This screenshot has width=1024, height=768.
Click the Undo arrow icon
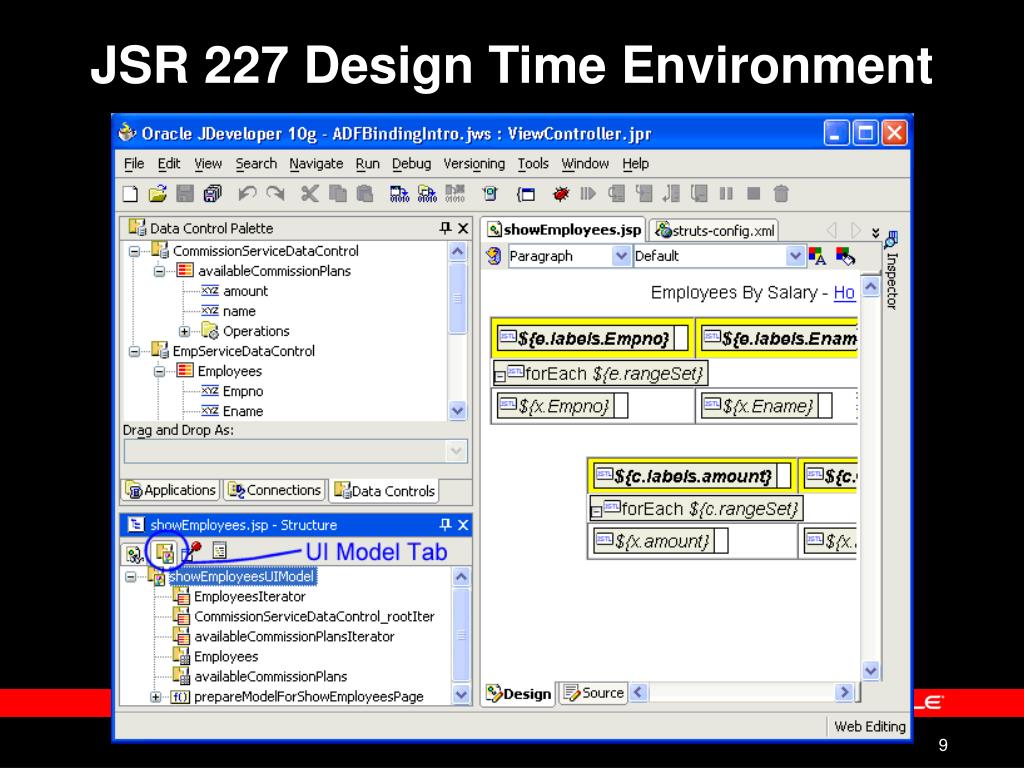pos(247,194)
